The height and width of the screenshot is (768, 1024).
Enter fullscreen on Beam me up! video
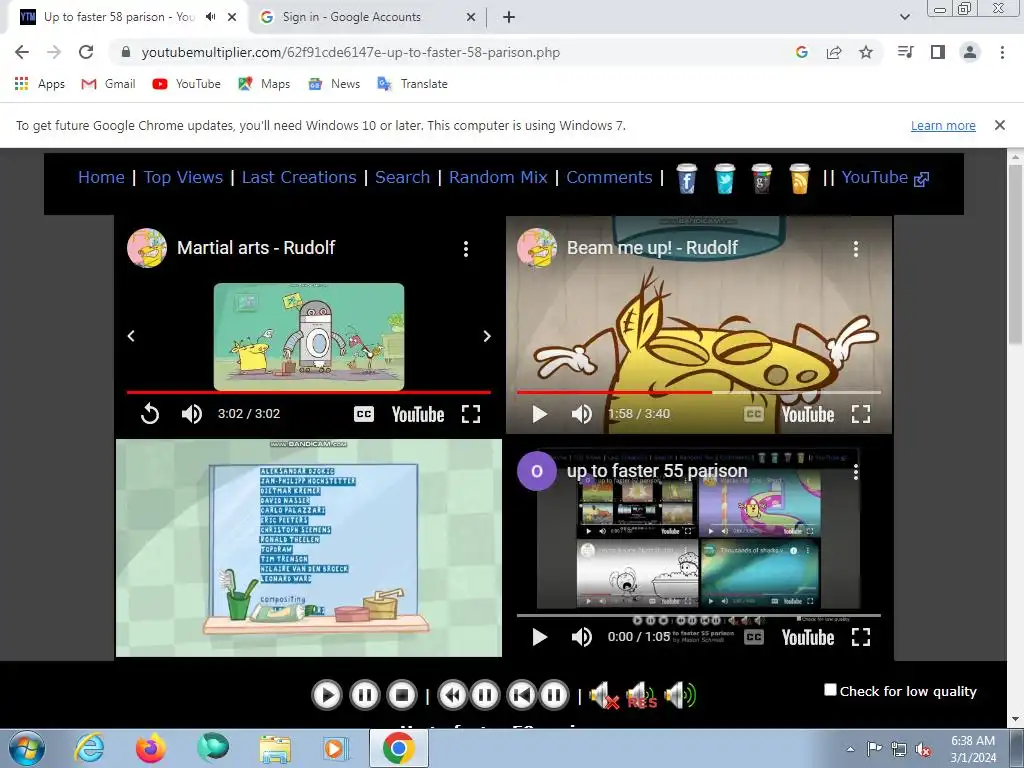861,413
